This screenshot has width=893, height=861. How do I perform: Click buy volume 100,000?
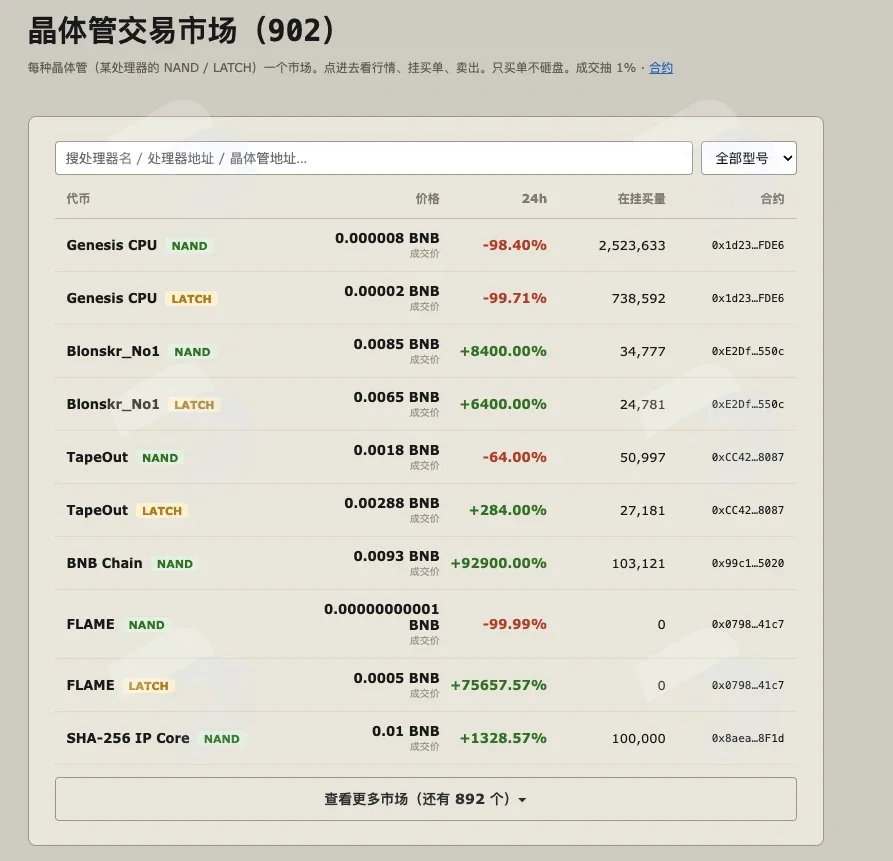click(x=638, y=738)
